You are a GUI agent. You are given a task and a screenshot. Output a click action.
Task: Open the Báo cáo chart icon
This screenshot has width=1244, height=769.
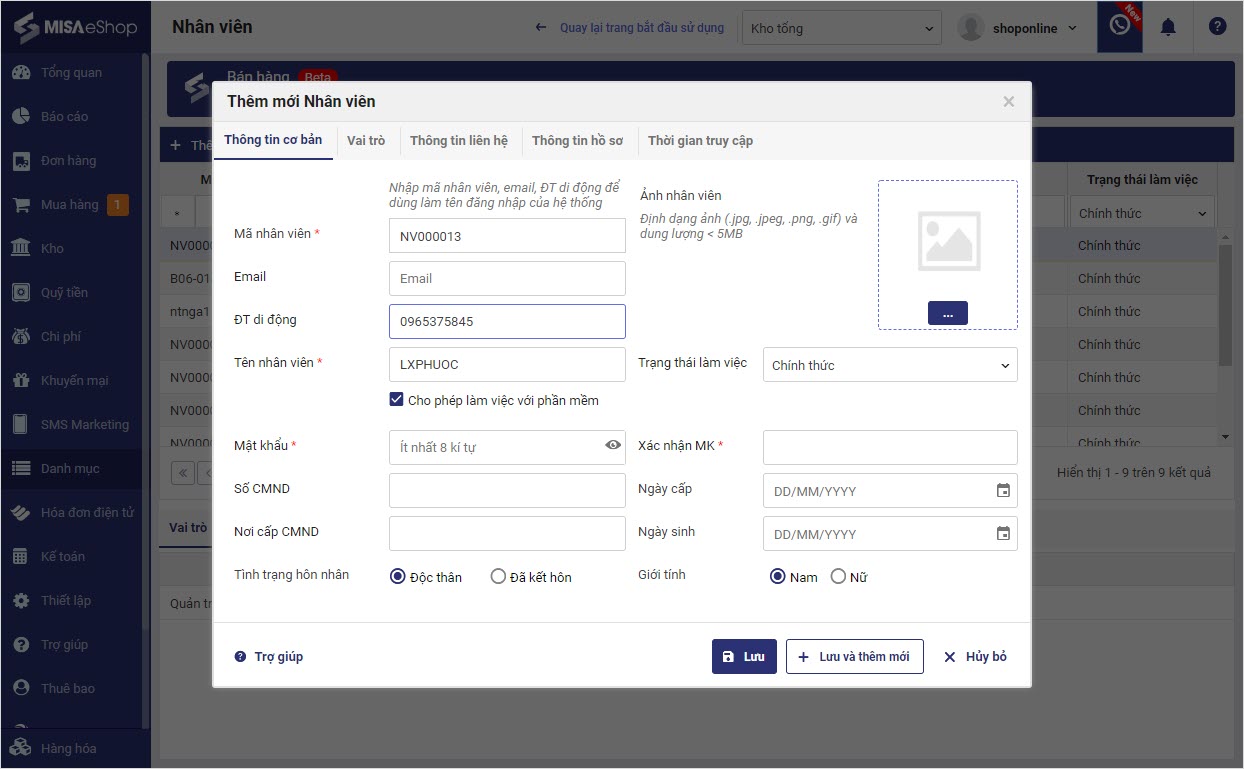point(21,117)
